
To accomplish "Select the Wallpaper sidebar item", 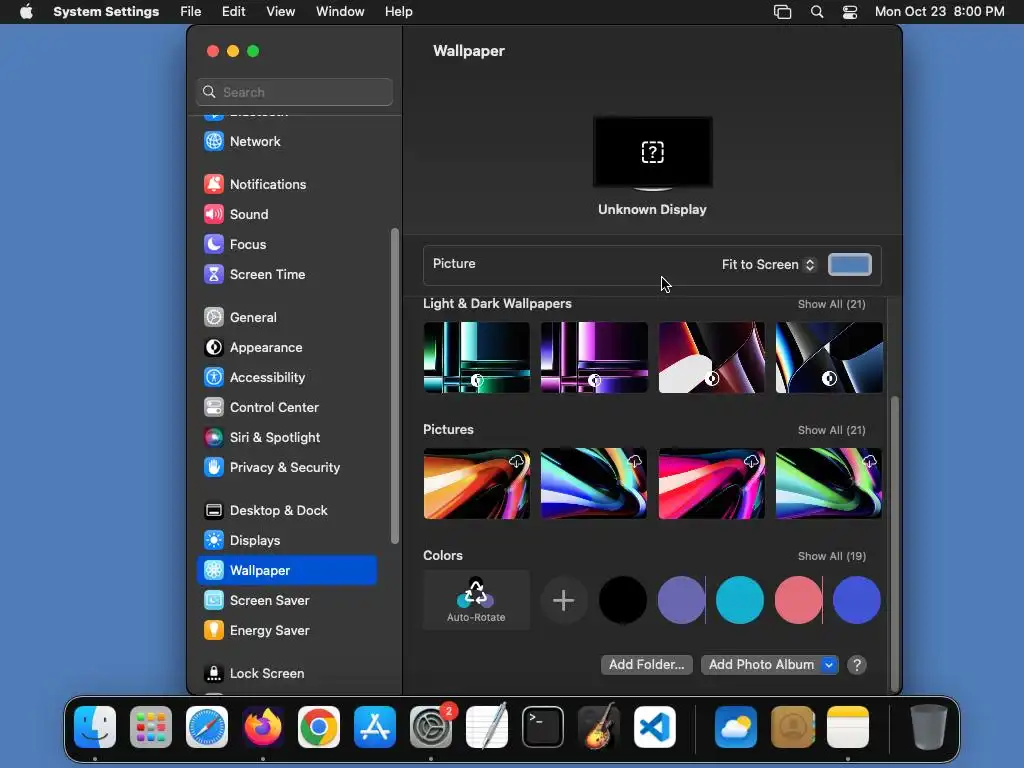I will [287, 570].
